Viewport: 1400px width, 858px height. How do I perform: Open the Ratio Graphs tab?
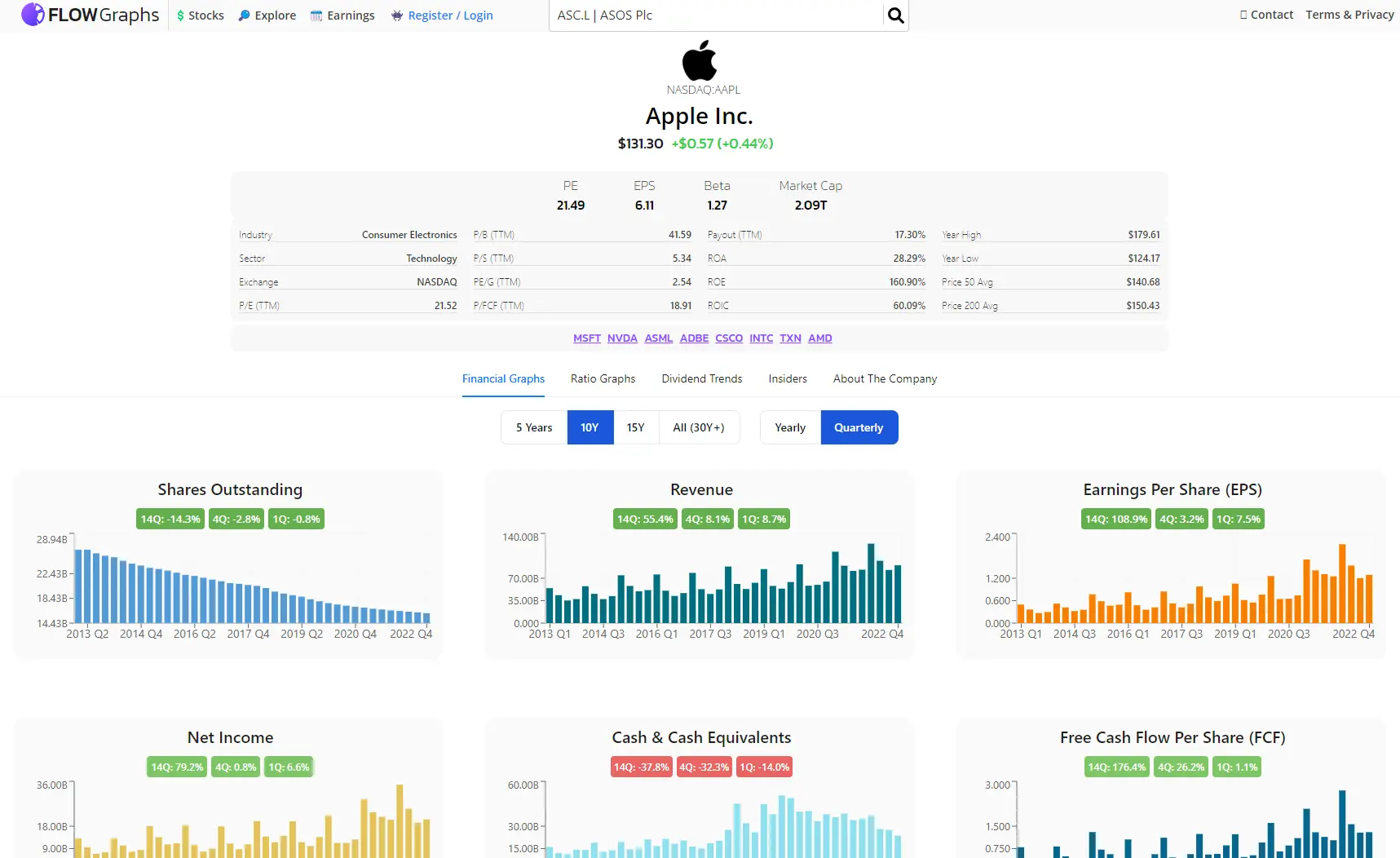[x=603, y=378]
